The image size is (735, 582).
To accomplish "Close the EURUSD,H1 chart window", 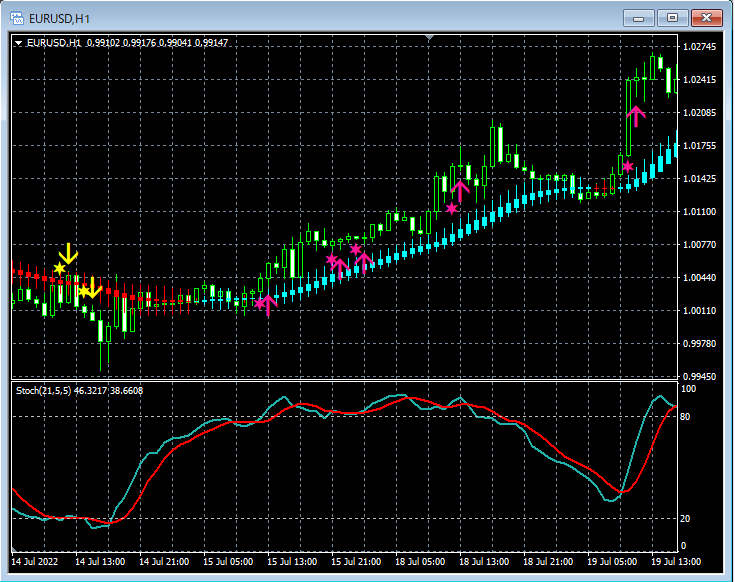I will pos(705,17).
